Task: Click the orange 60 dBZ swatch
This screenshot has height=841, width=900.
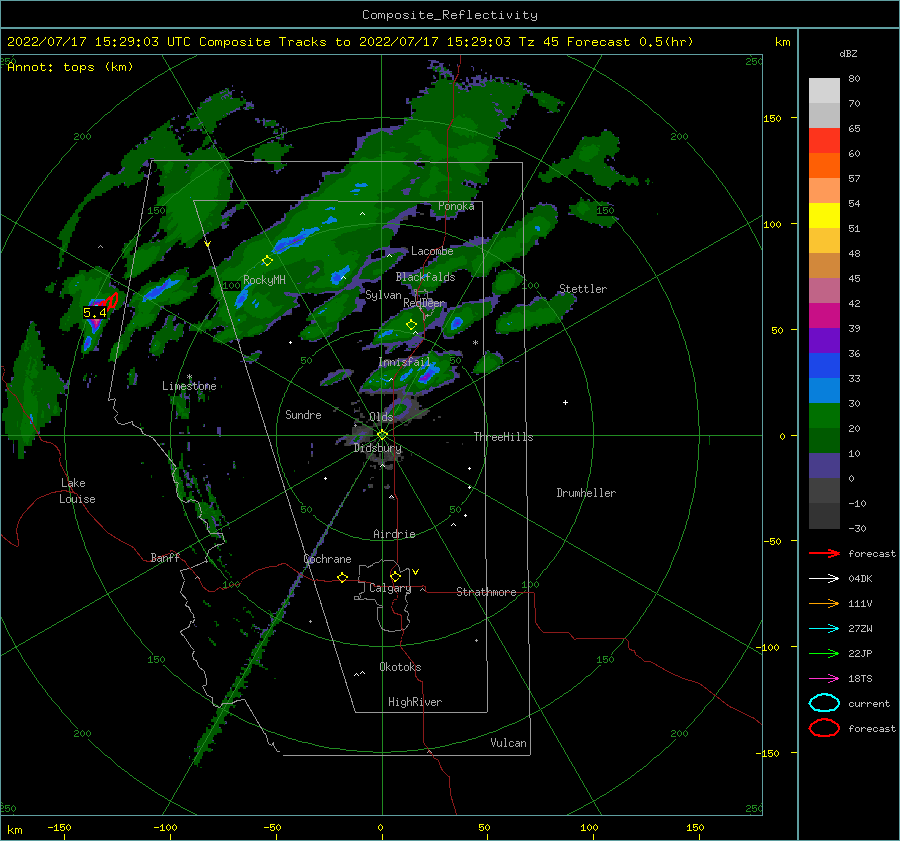Action: point(824,166)
